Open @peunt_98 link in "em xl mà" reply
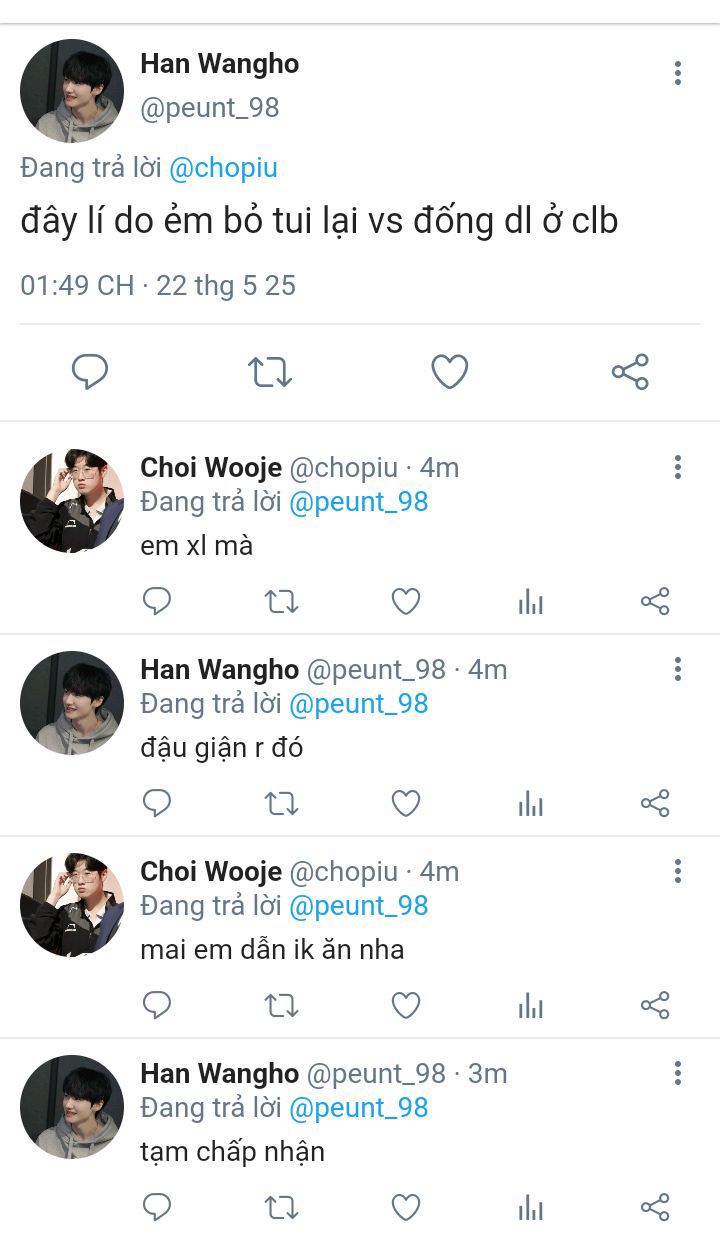Viewport: 720px width, 1234px height. [358, 502]
